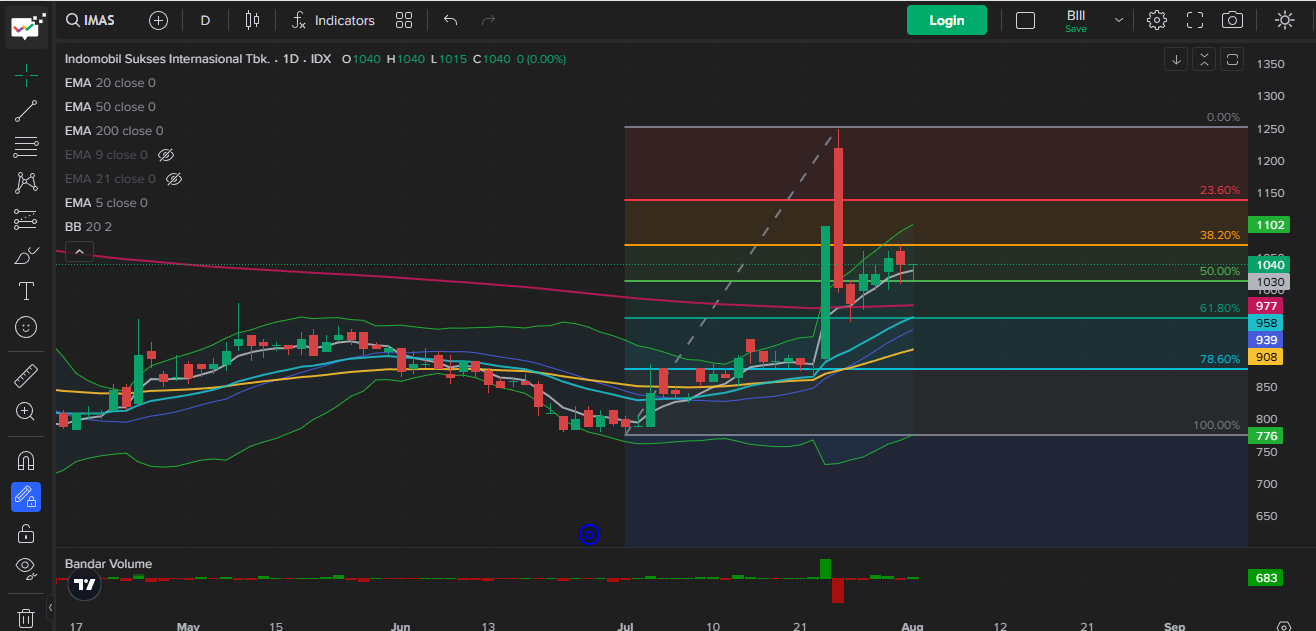Expand the layout dropdown arrow next to BIII
Image resolution: width=1316 pixels, height=631 pixels.
[1119, 20]
